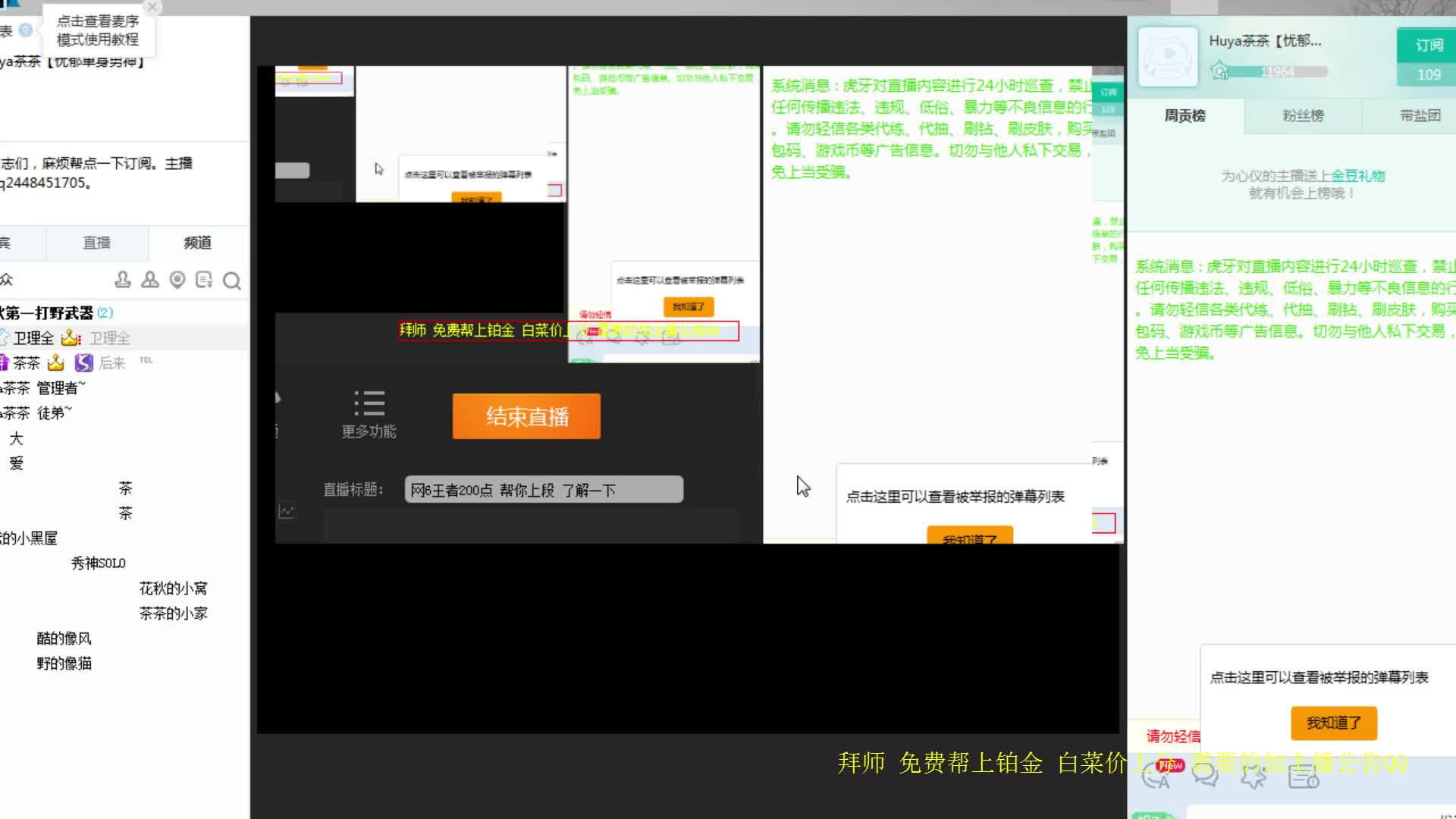Switch to the 频道 tab

point(196,243)
